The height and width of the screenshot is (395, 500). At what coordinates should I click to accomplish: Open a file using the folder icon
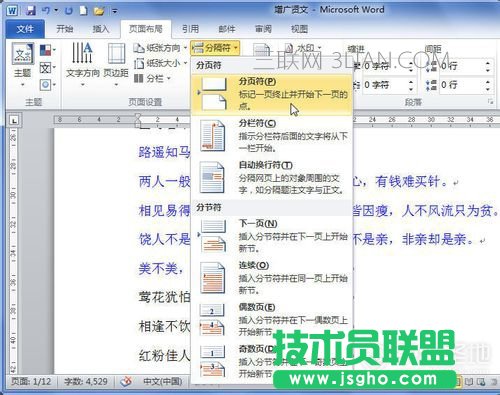tap(99, 11)
